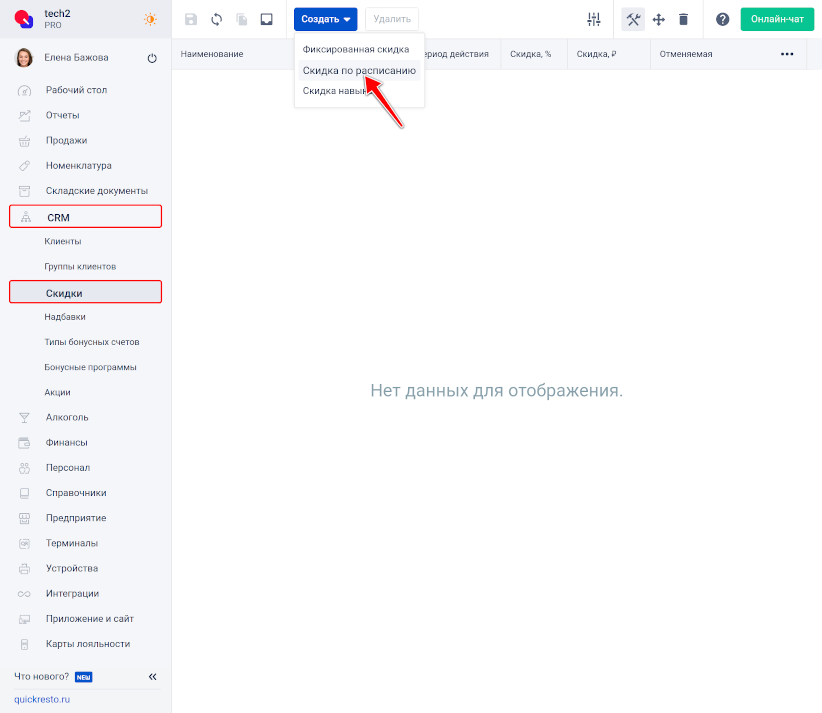
Task: Open the Группы клиентов submenu item
Action: coord(80,266)
